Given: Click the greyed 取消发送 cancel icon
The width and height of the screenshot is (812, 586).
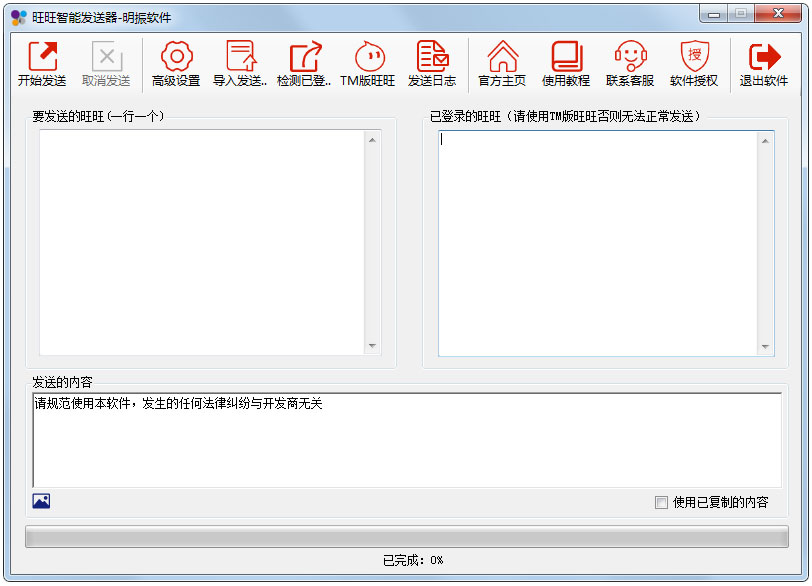Looking at the screenshot, I should click(x=106, y=64).
